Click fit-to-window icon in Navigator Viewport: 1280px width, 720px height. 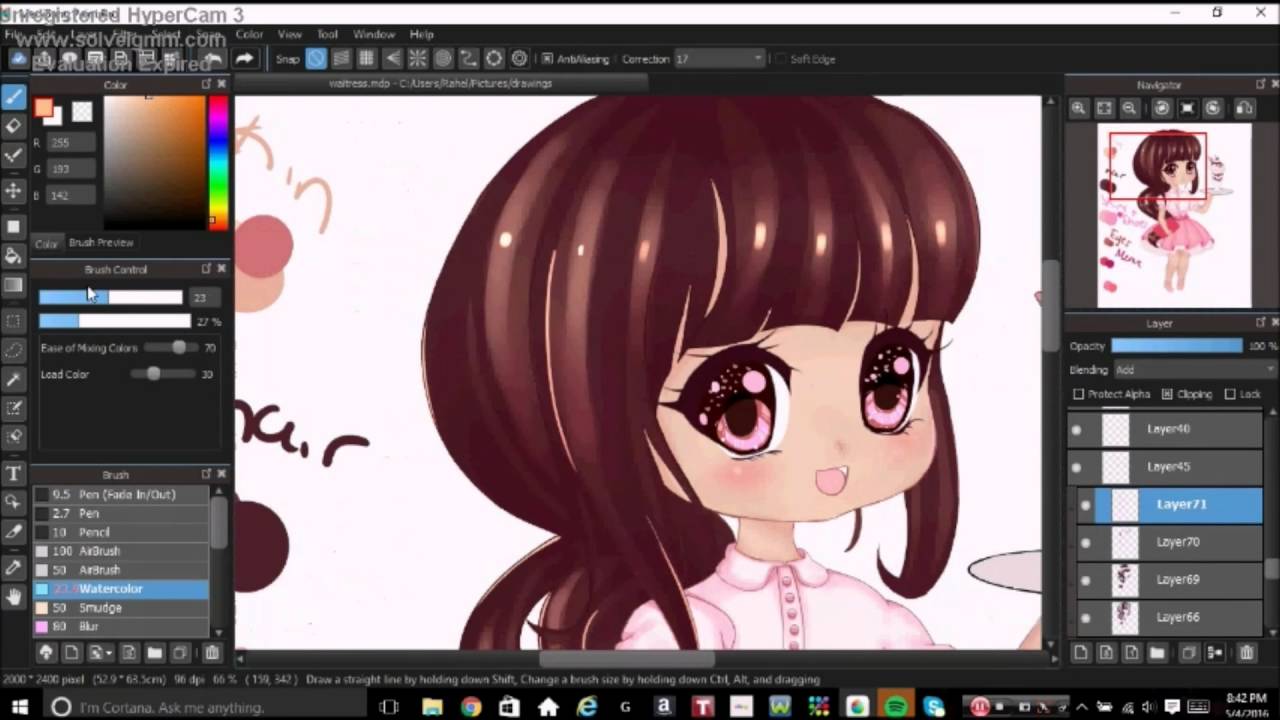tap(1104, 108)
